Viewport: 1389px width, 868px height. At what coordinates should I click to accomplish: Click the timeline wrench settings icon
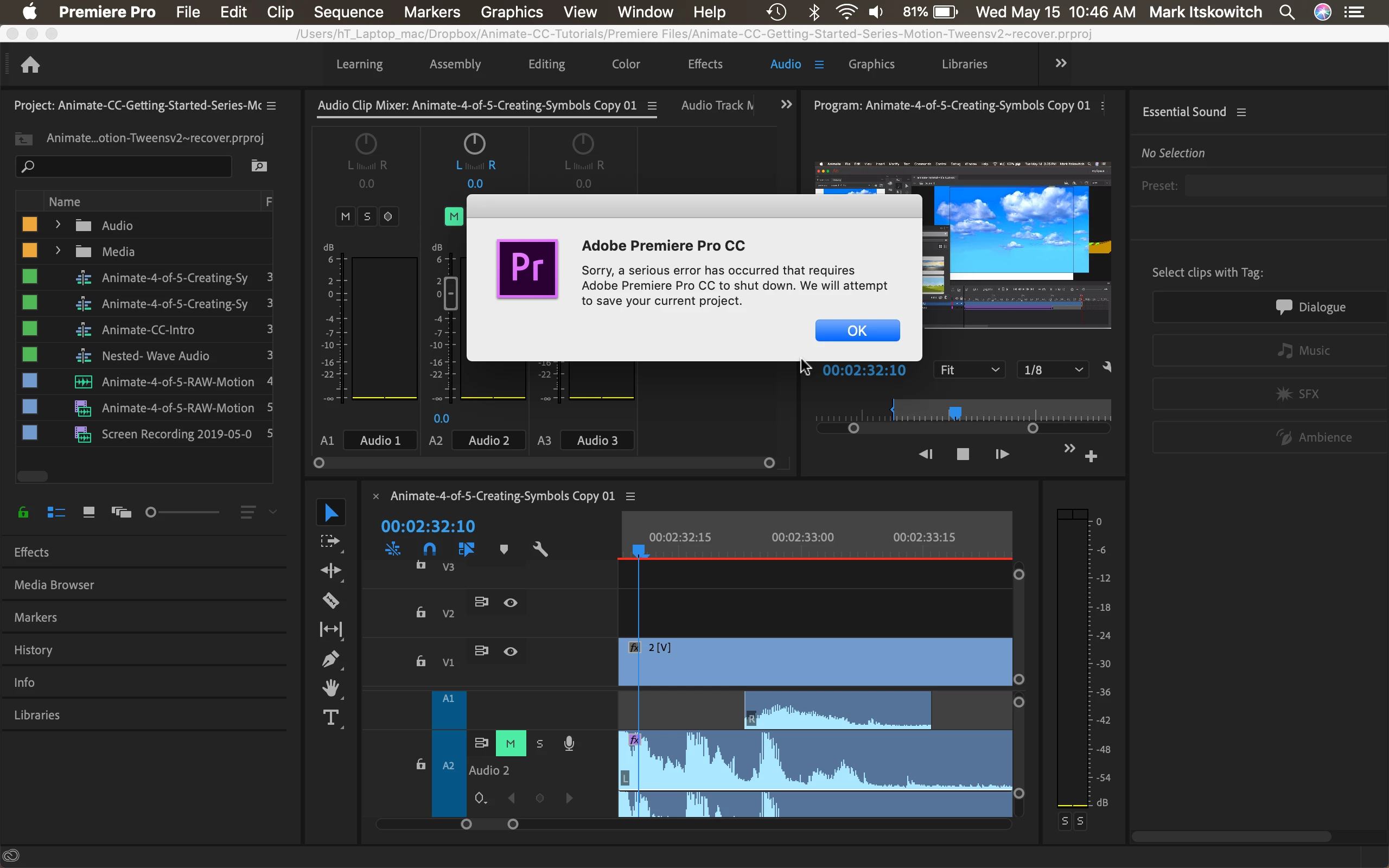tap(540, 550)
